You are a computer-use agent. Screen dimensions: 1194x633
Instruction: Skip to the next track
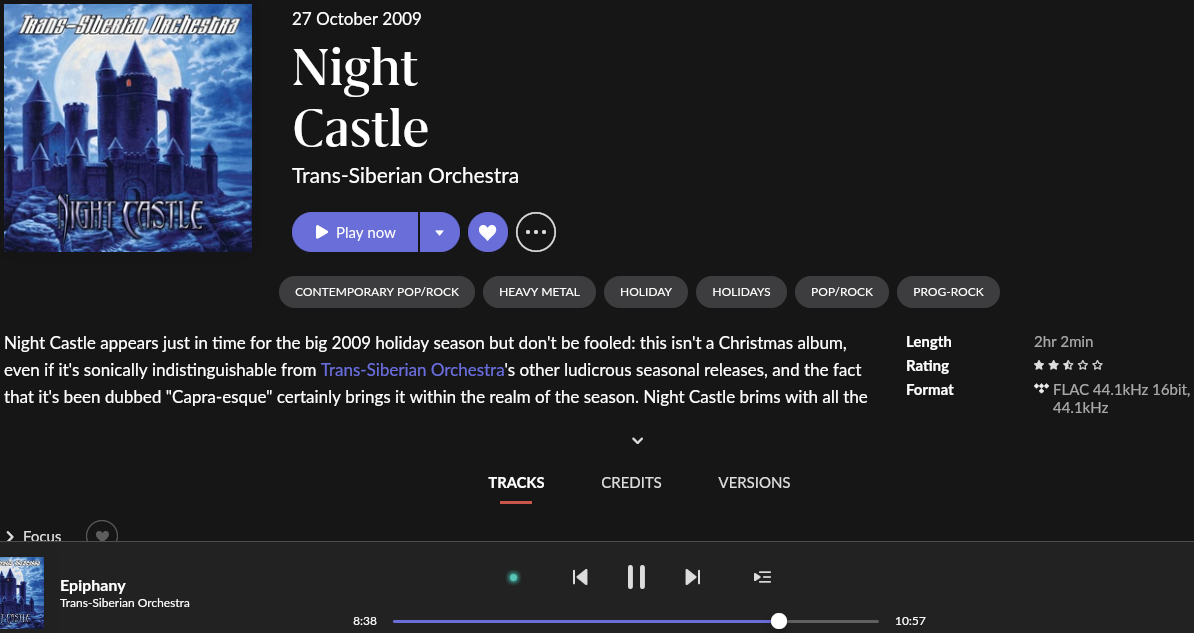692,577
